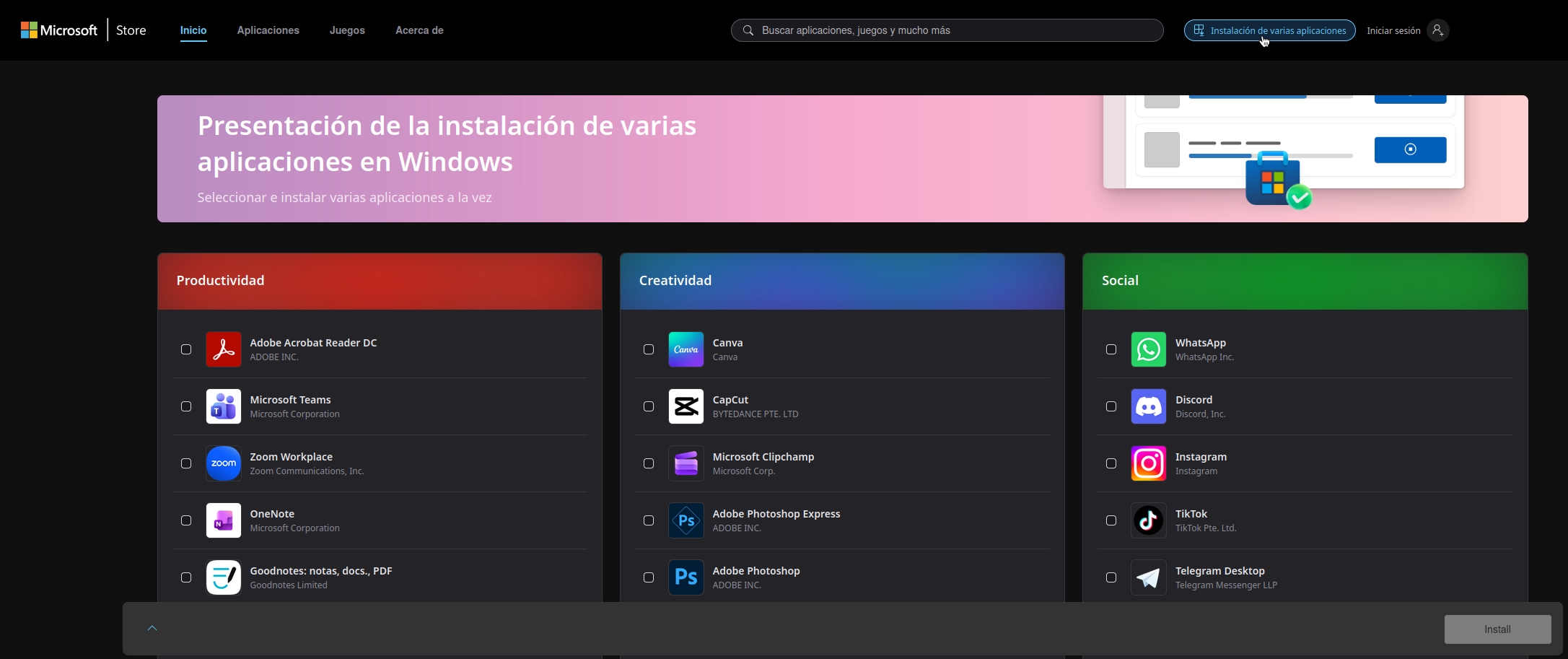Image resolution: width=1568 pixels, height=659 pixels.
Task: Click the Zoom Workplace icon
Action: 223,463
